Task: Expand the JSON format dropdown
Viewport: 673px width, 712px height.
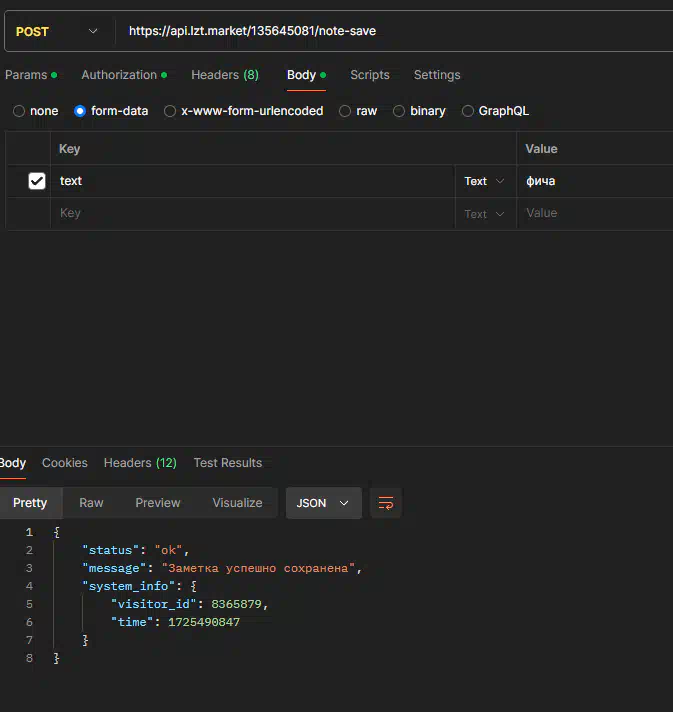Action: tap(323, 503)
